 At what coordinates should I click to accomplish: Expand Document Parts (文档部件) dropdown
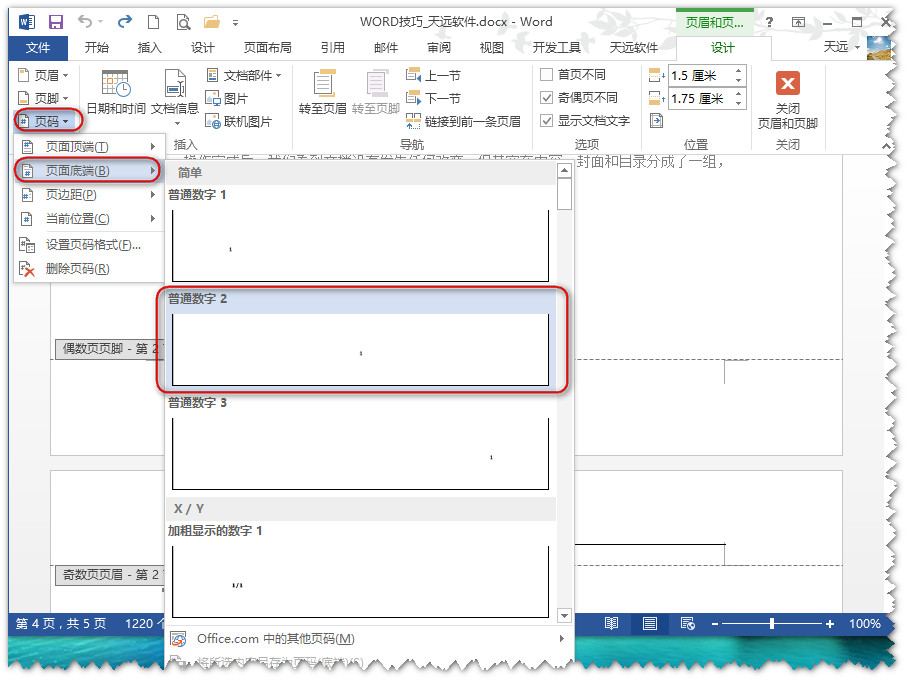tap(244, 75)
